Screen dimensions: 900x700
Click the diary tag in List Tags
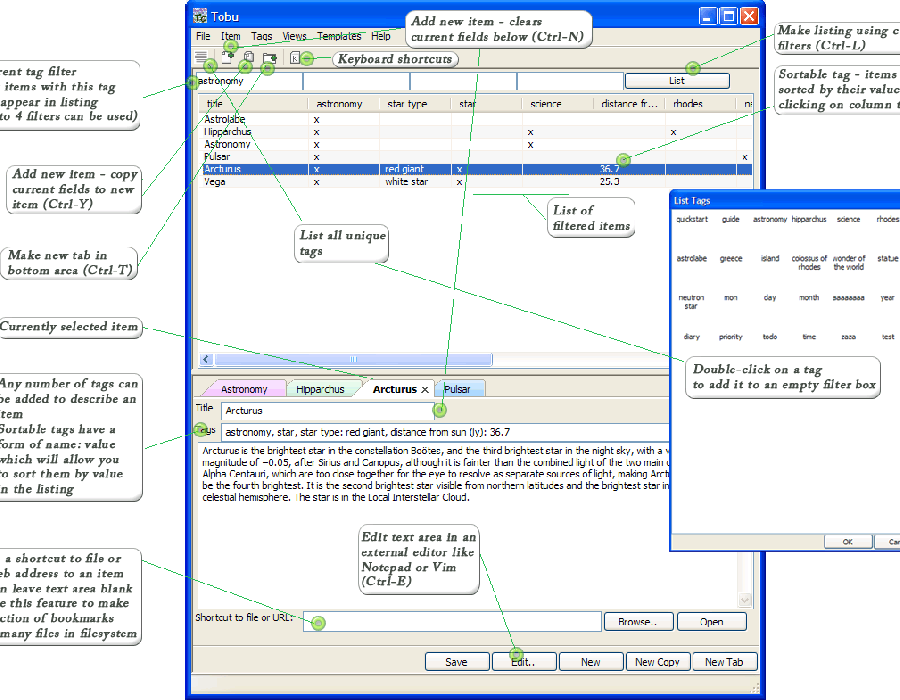coord(692,337)
